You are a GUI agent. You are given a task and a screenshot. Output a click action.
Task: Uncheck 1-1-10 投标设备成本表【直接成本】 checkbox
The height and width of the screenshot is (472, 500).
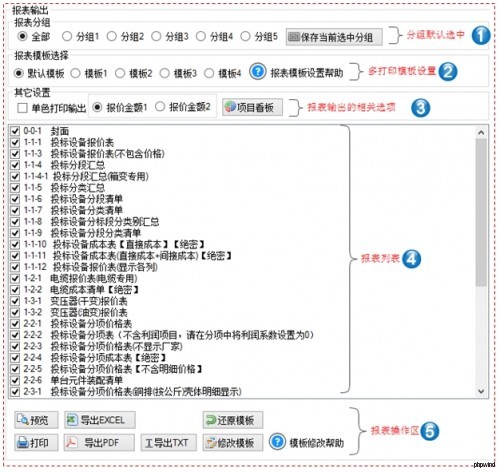point(15,244)
